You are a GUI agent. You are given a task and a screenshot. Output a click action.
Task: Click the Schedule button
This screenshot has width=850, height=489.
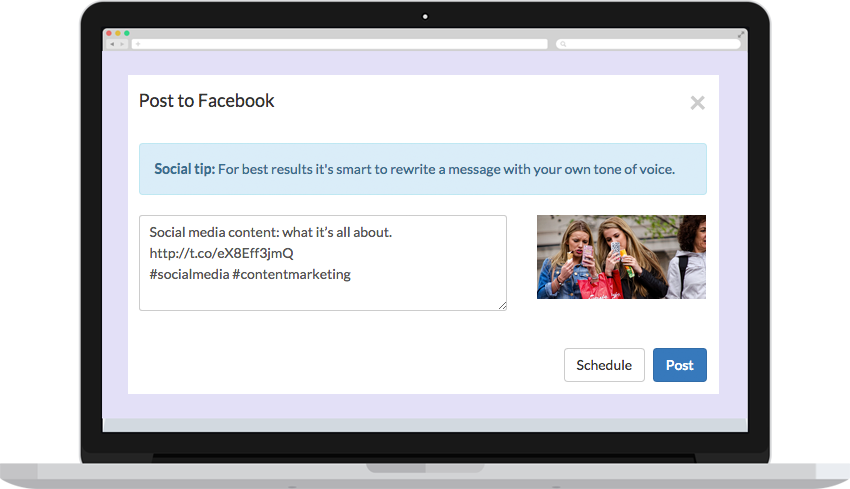tap(604, 365)
